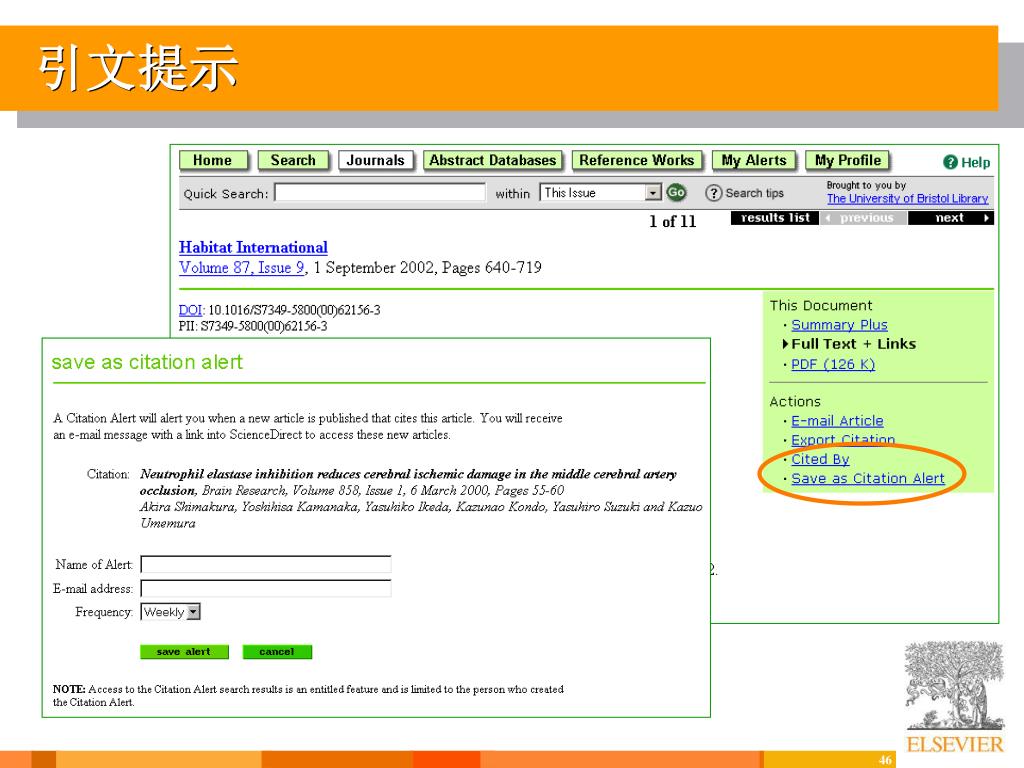Click the cancel button
The image size is (1024, 768).
pyautogui.click(x=277, y=652)
